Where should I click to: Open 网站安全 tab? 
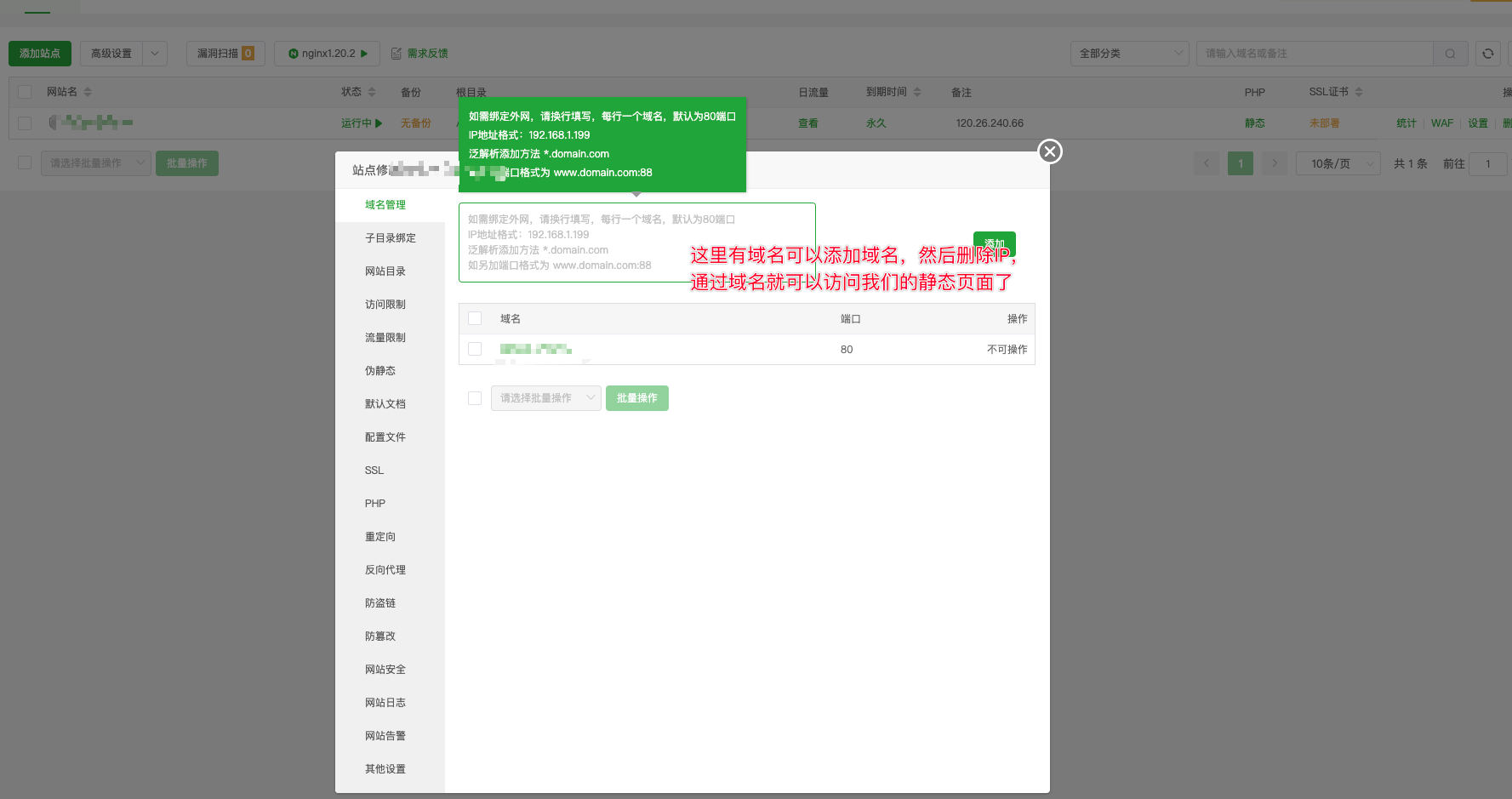click(x=390, y=670)
